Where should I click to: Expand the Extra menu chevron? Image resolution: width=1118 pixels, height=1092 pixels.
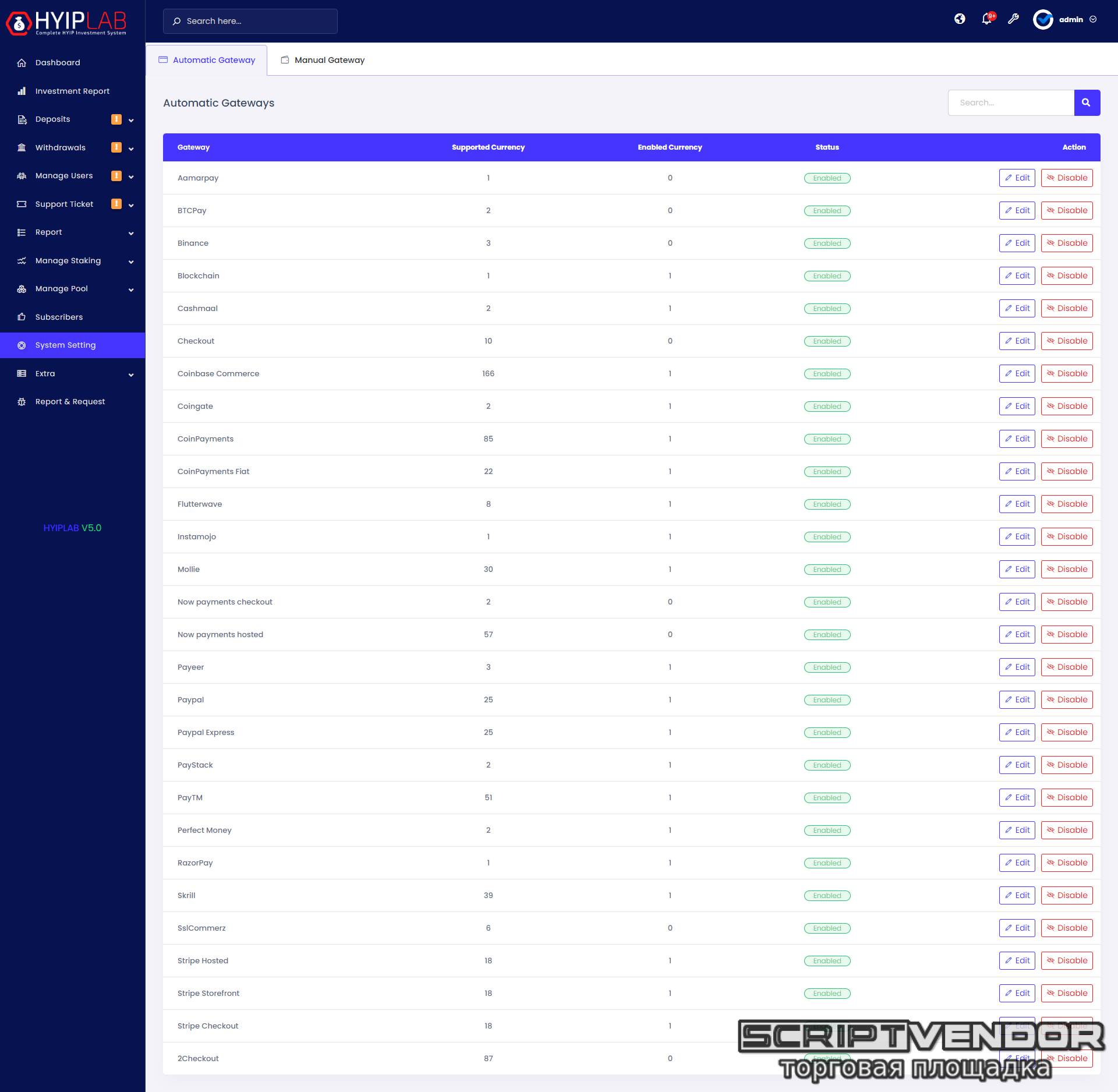(x=131, y=375)
